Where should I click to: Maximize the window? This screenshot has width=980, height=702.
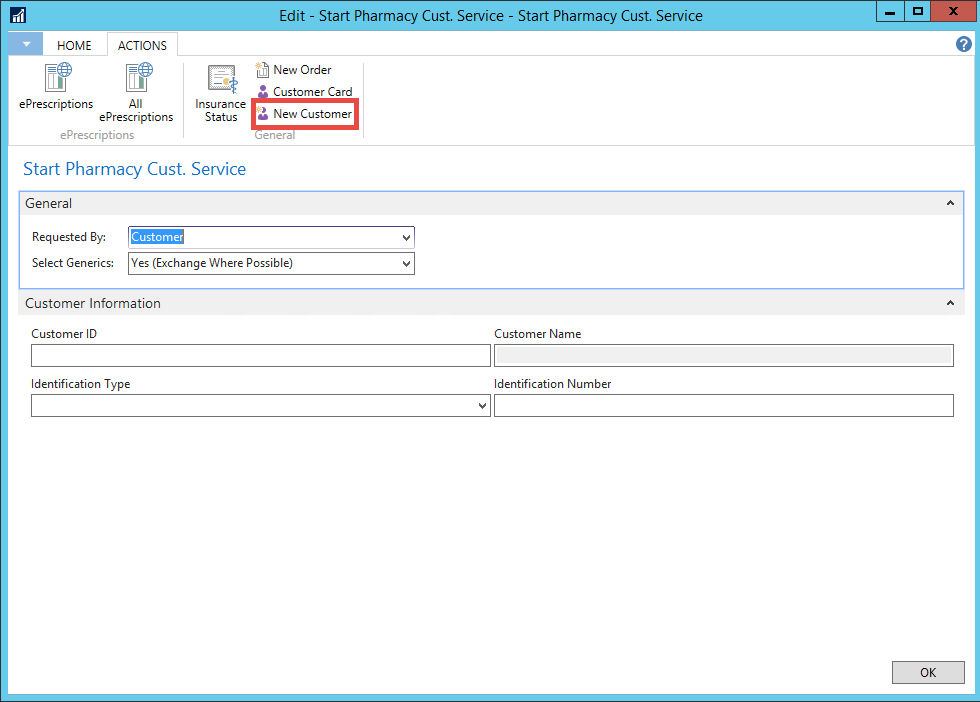pos(918,12)
